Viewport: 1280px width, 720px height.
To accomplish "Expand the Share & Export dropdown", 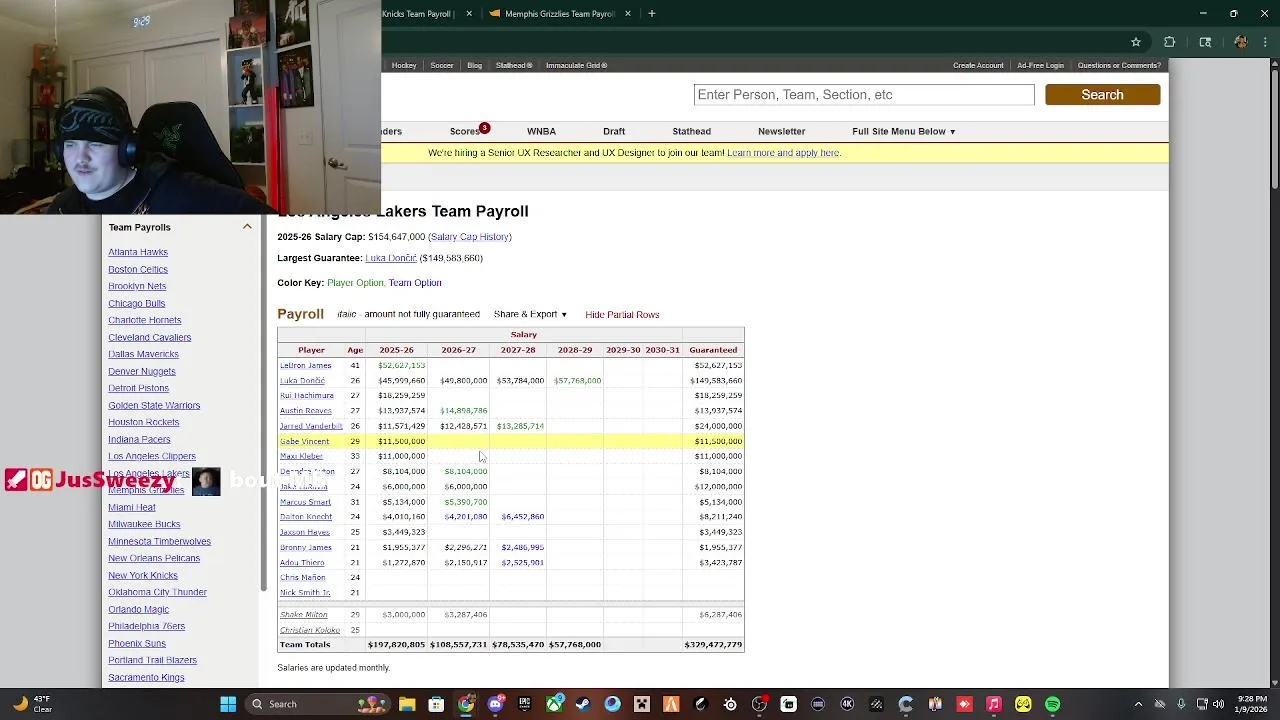I will (x=530, y=314).
